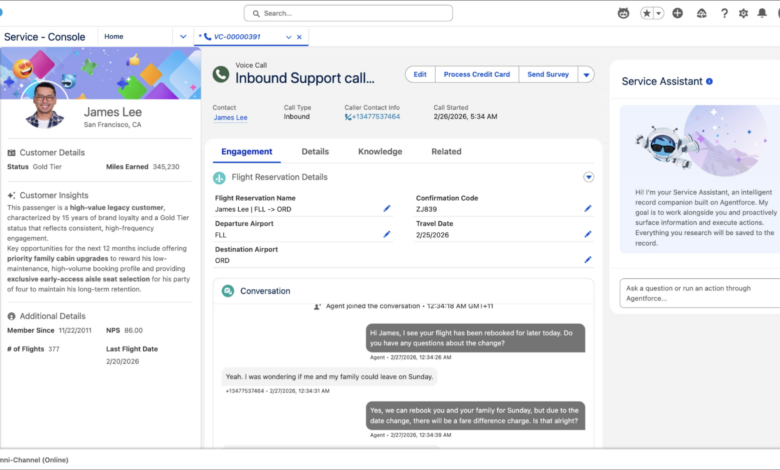Edit Departure Airport pencil icon
Screen dimensions: 780x470
(387, 234)
